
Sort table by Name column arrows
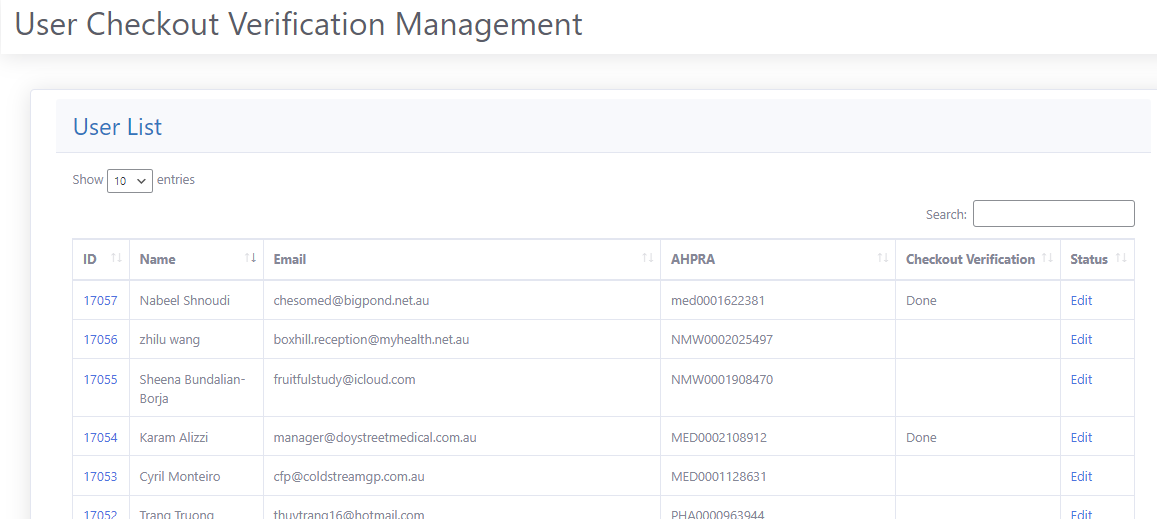(250, 259)
